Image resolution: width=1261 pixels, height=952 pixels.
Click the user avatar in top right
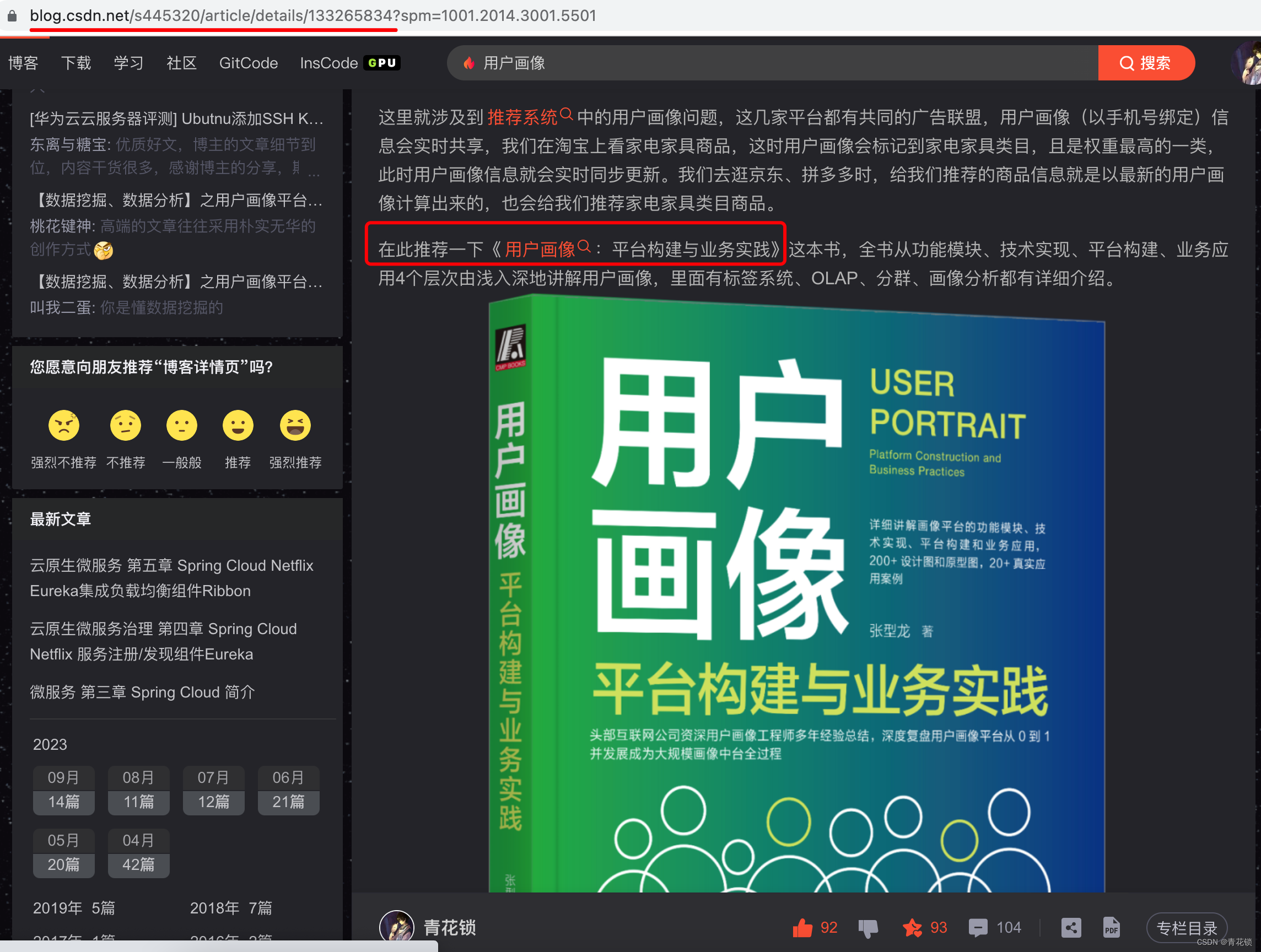pyautogui.click(x=1247, y=63)
